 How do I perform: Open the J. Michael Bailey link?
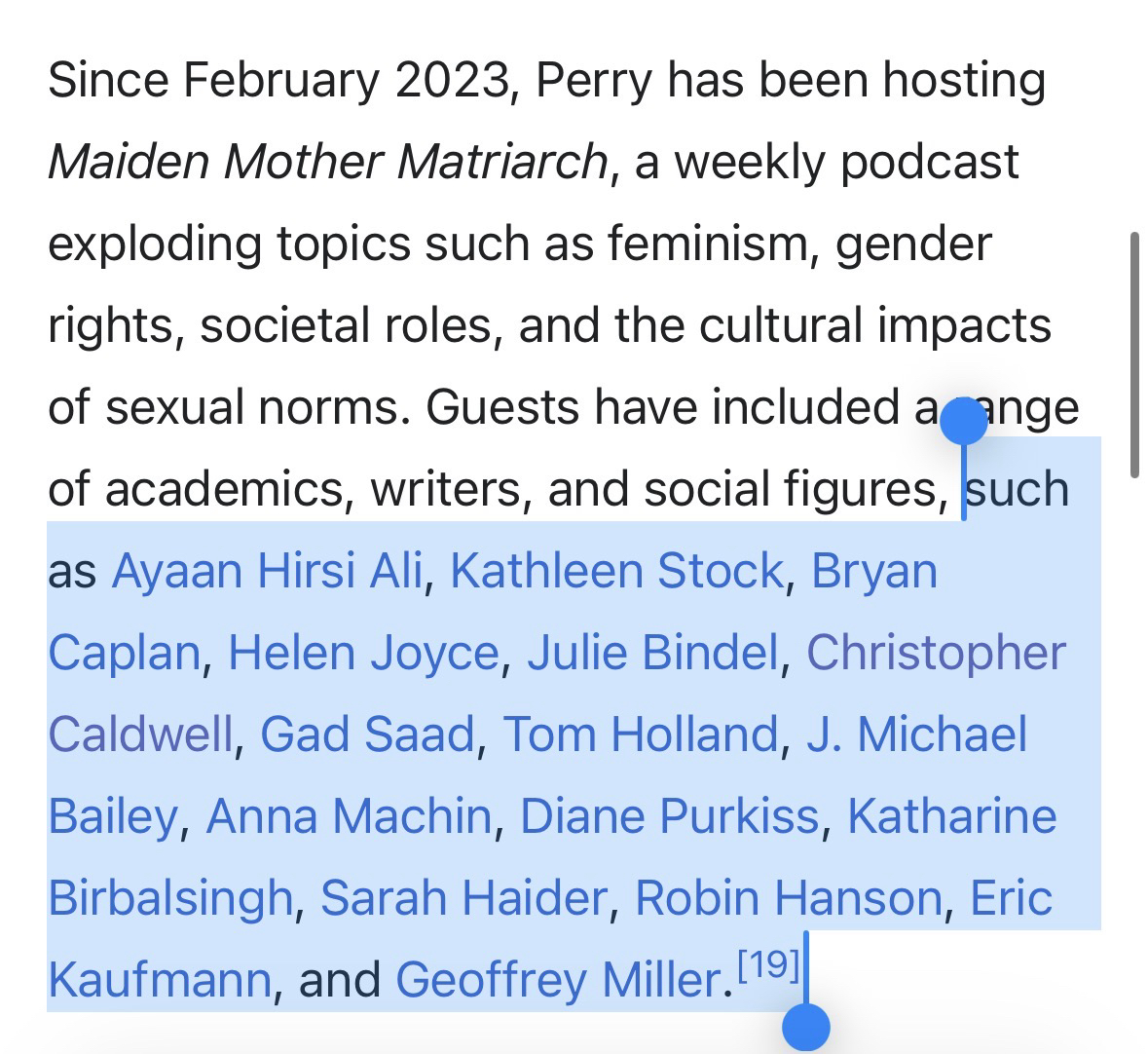point(916,734)
